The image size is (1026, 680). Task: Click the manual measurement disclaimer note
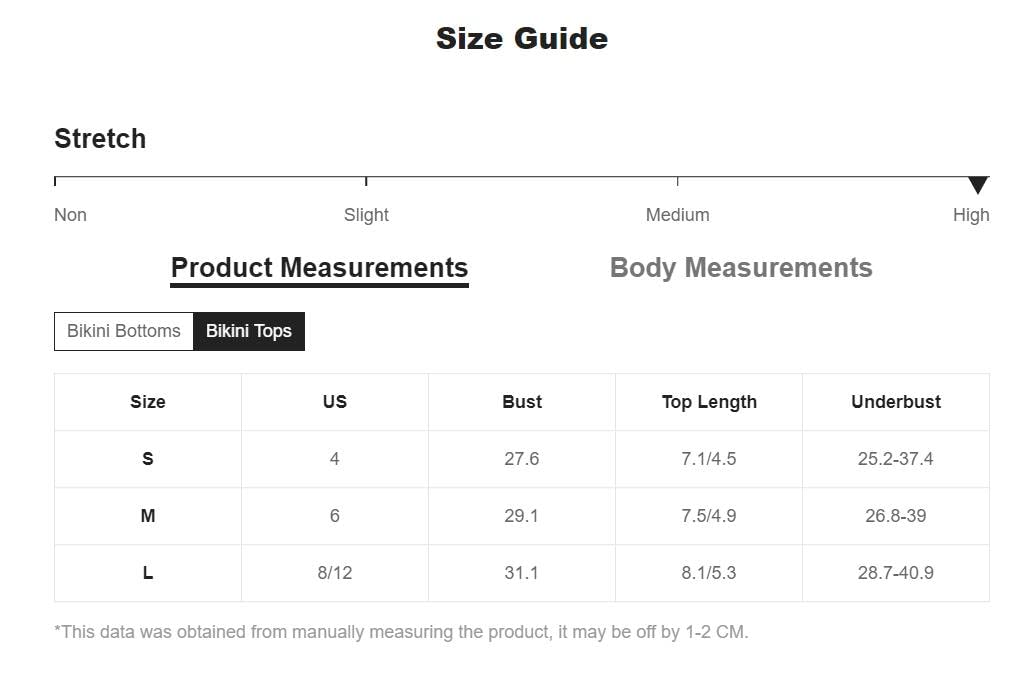coord(401,632)
